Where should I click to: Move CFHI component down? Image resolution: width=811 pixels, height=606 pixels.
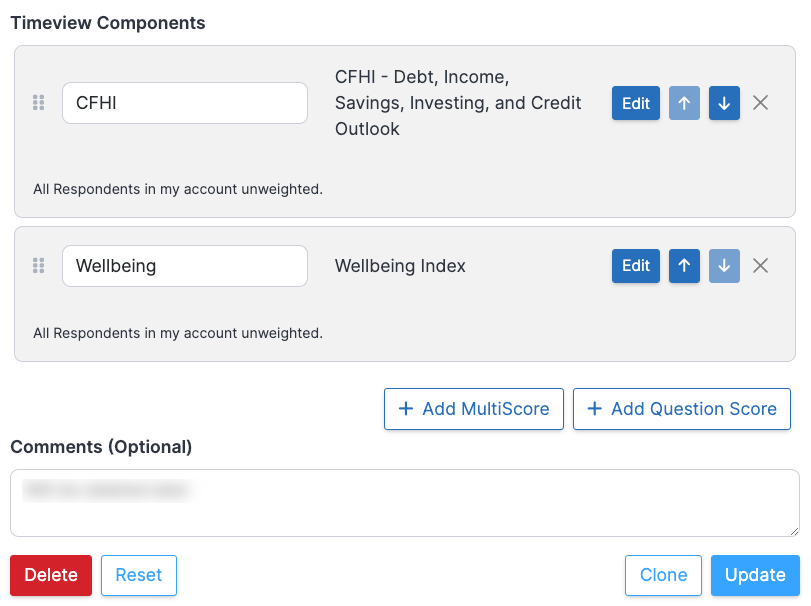click(x=724, y=103)
